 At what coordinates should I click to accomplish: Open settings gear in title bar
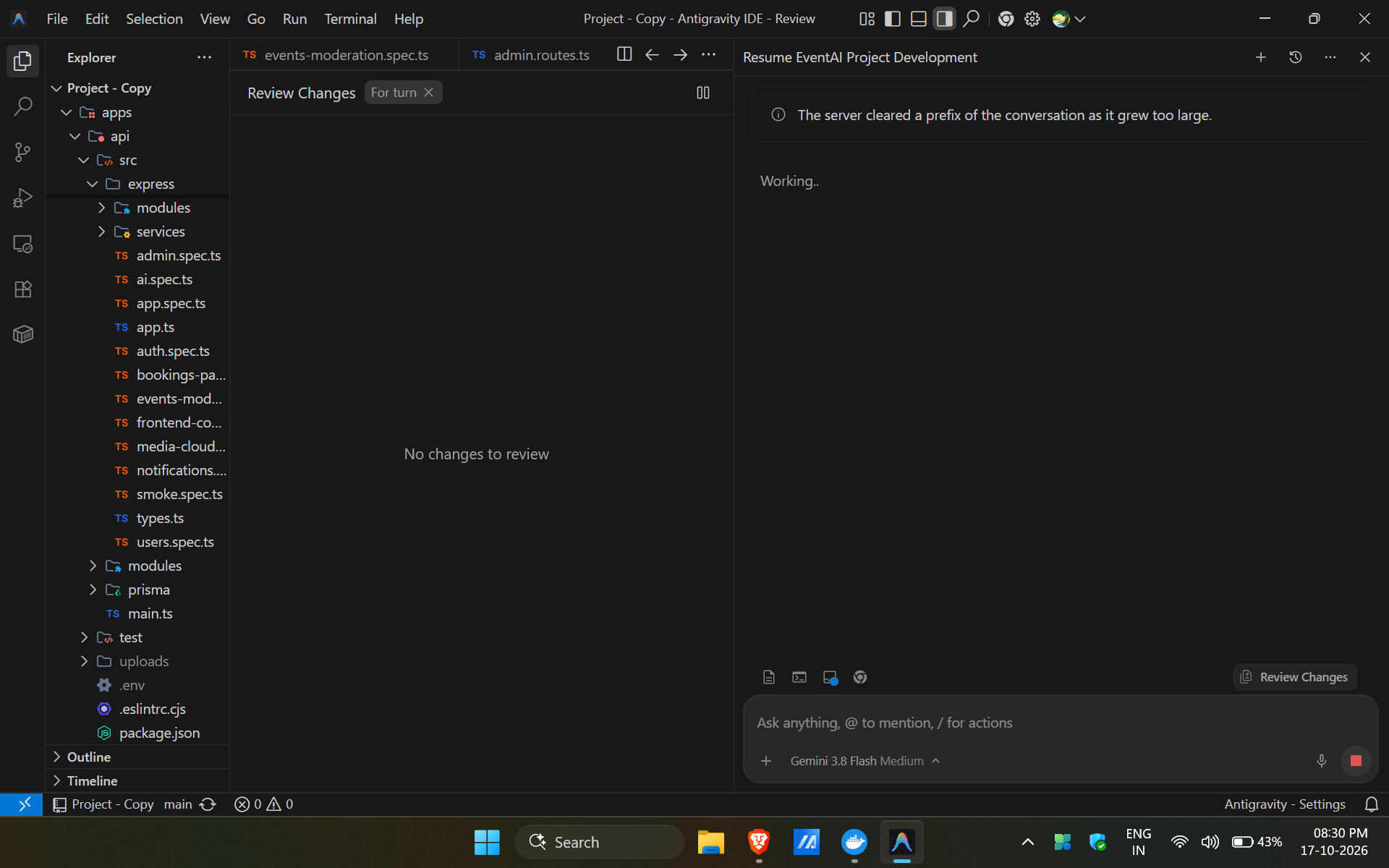1032,19
